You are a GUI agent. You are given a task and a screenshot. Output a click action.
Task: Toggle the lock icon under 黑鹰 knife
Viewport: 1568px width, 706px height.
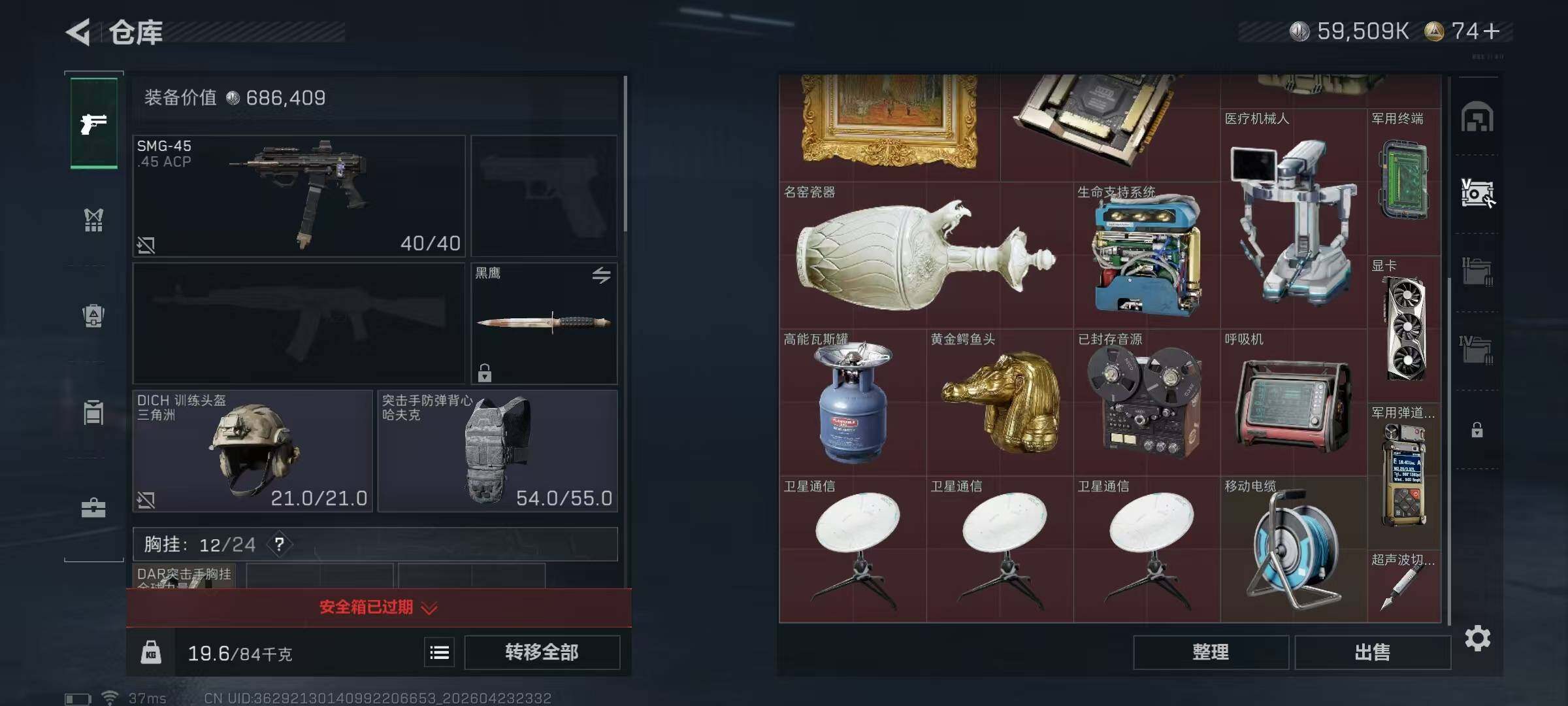click(x=484, y=373)
